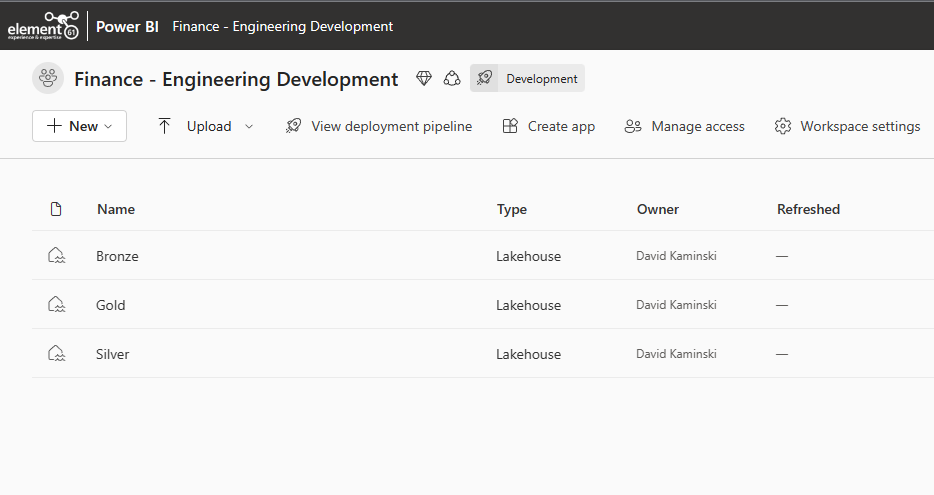Open Manage access
The image size is (934, 495).
698,126
